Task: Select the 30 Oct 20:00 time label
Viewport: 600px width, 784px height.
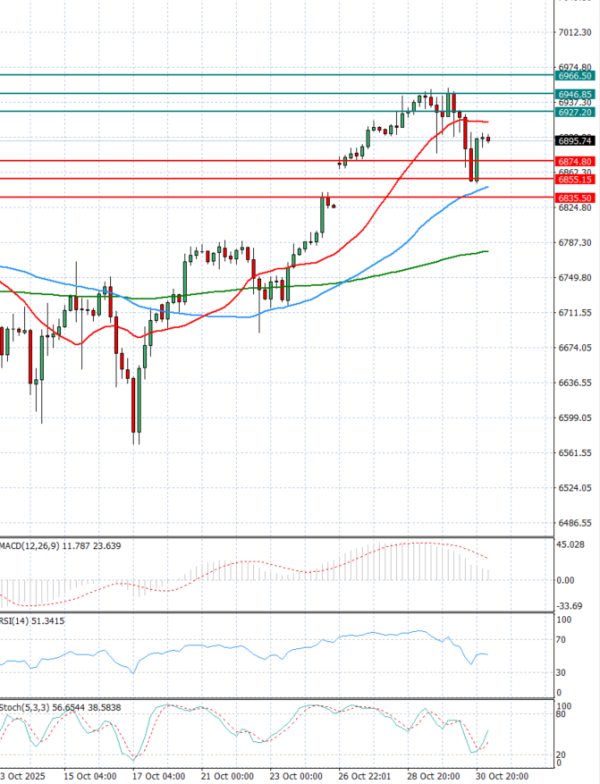Action: (x=500, y=775)
